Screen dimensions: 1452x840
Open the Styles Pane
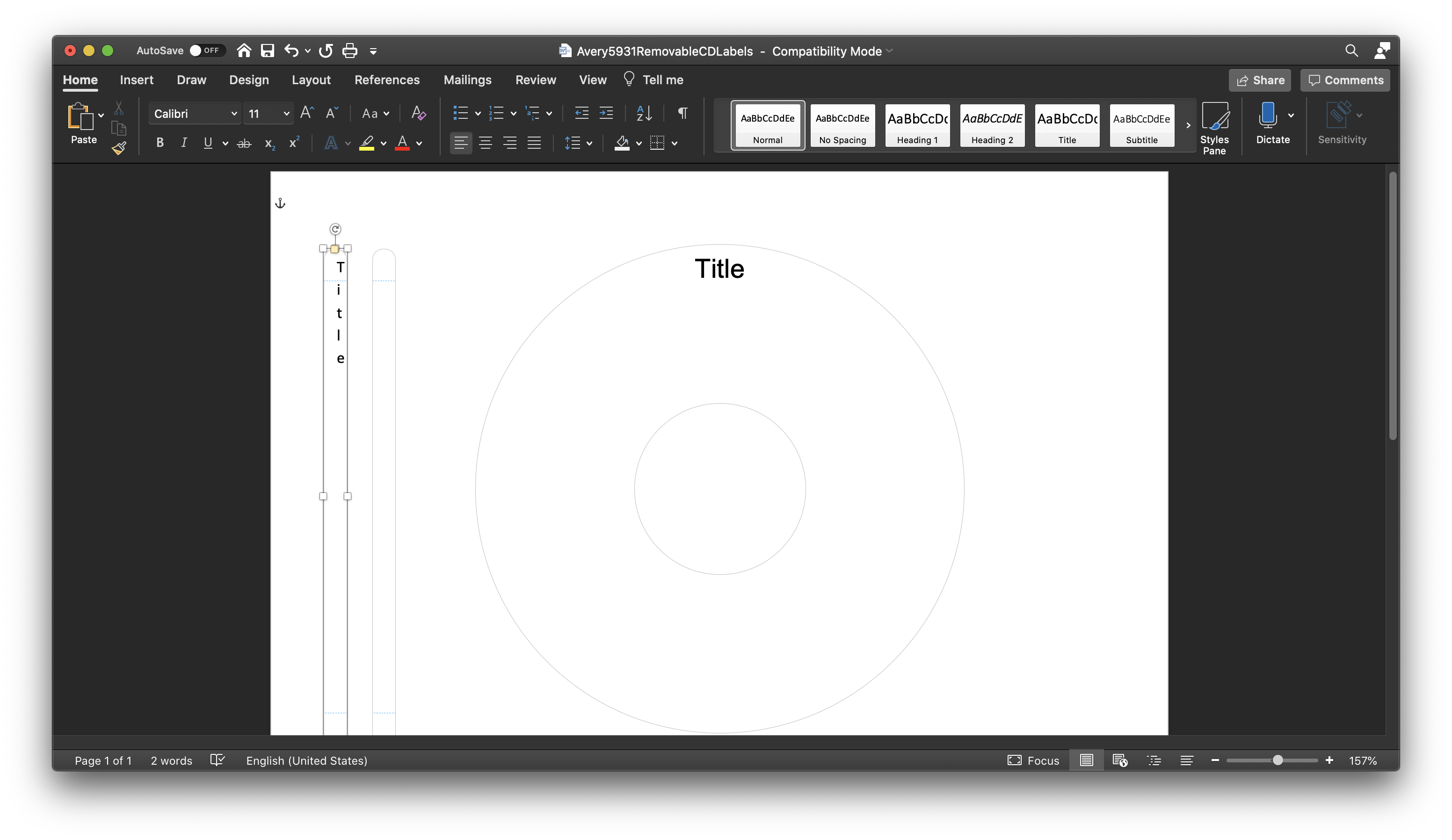coord(1214,128)
